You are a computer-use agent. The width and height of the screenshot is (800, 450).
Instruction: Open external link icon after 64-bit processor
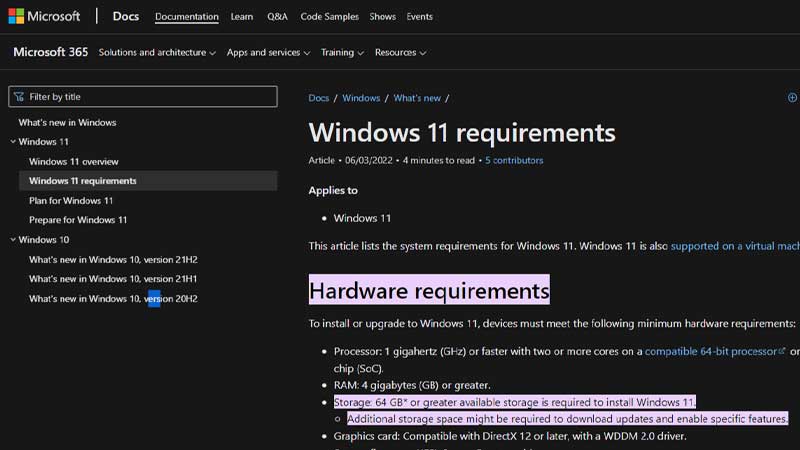(782, 351)
